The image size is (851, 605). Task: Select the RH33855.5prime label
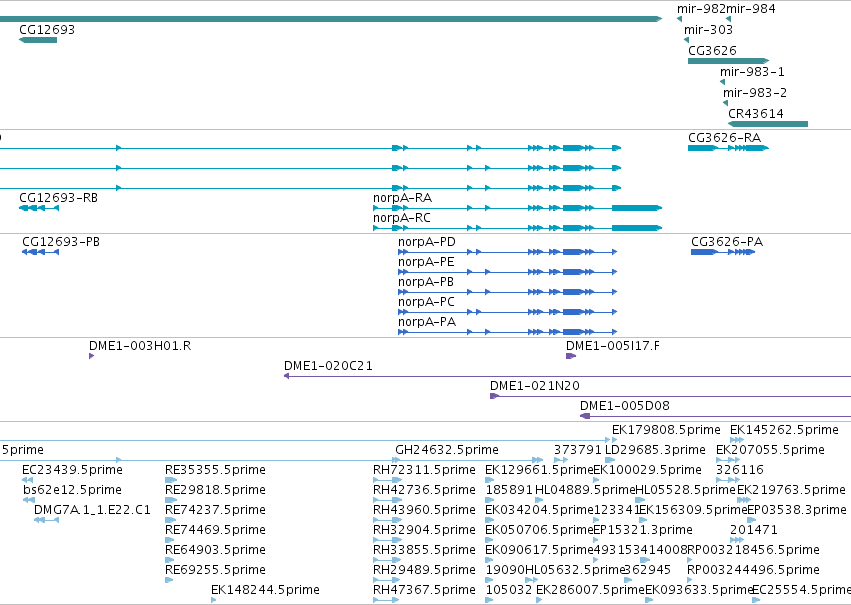(424, 550)
